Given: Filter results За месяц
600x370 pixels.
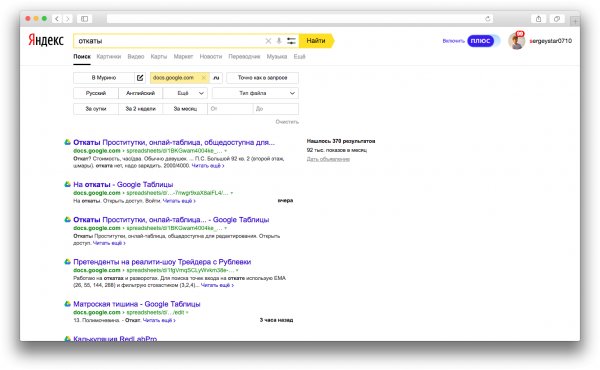Looking at the screenshot, I should point(185,109).
